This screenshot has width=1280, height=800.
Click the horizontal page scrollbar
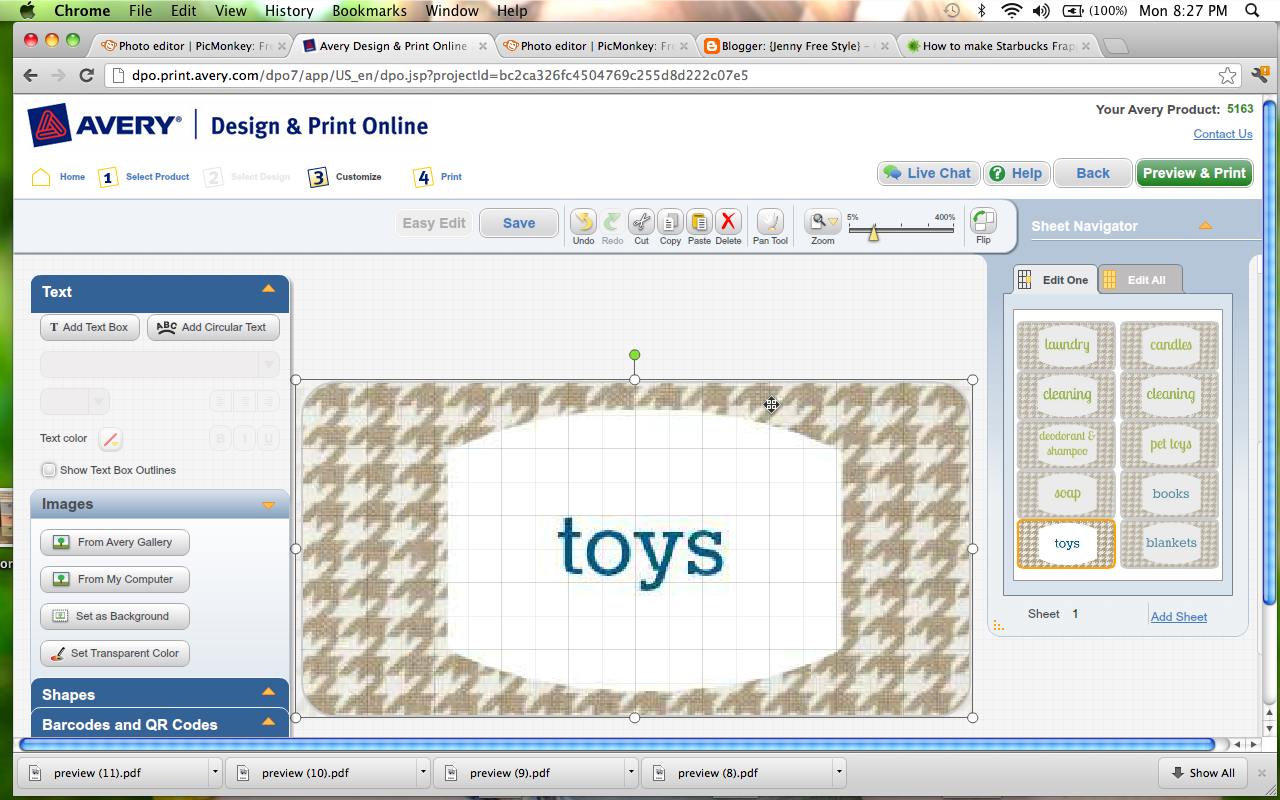[618, 745]
